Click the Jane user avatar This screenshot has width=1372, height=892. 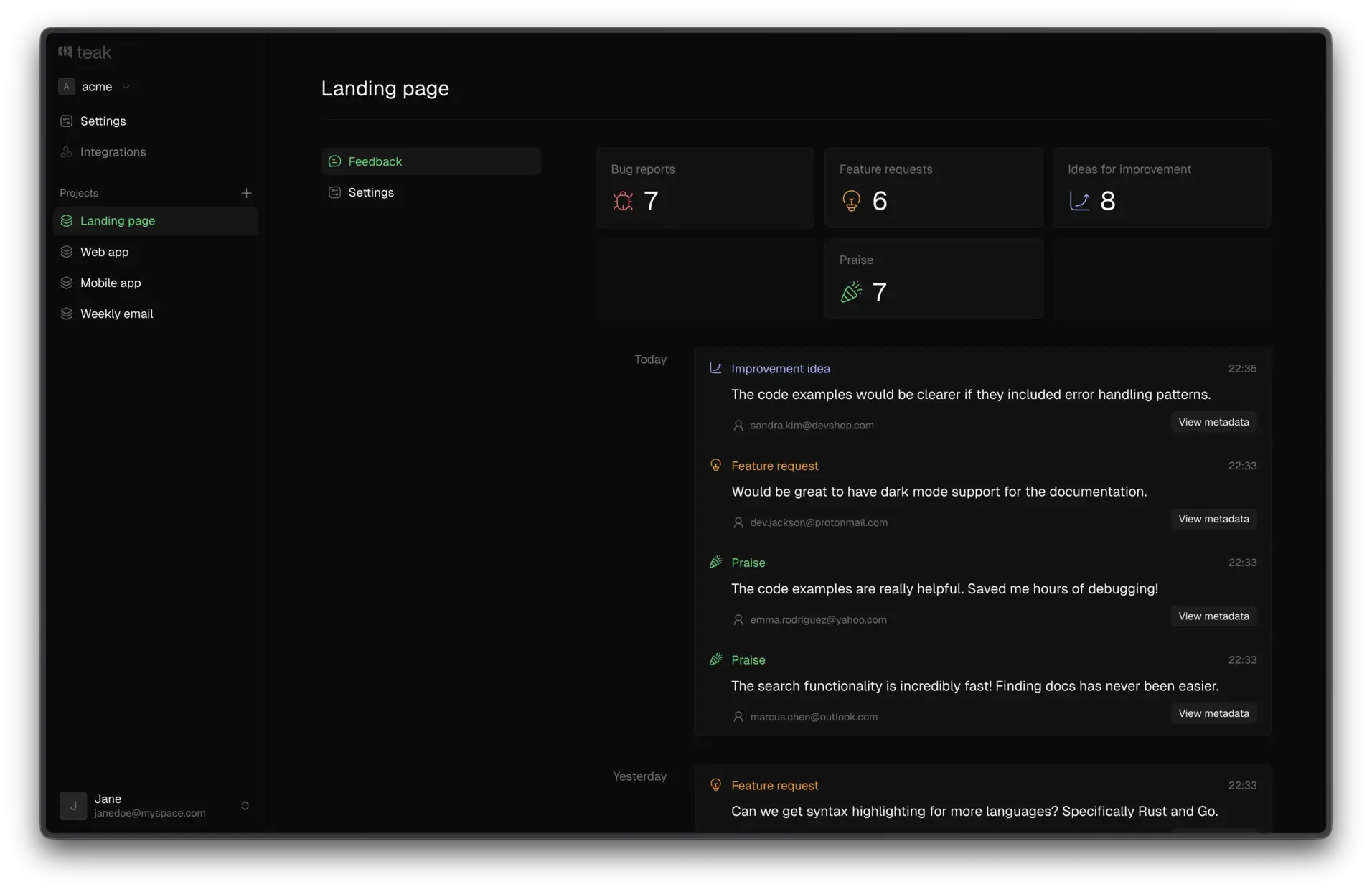pos(73,805)
